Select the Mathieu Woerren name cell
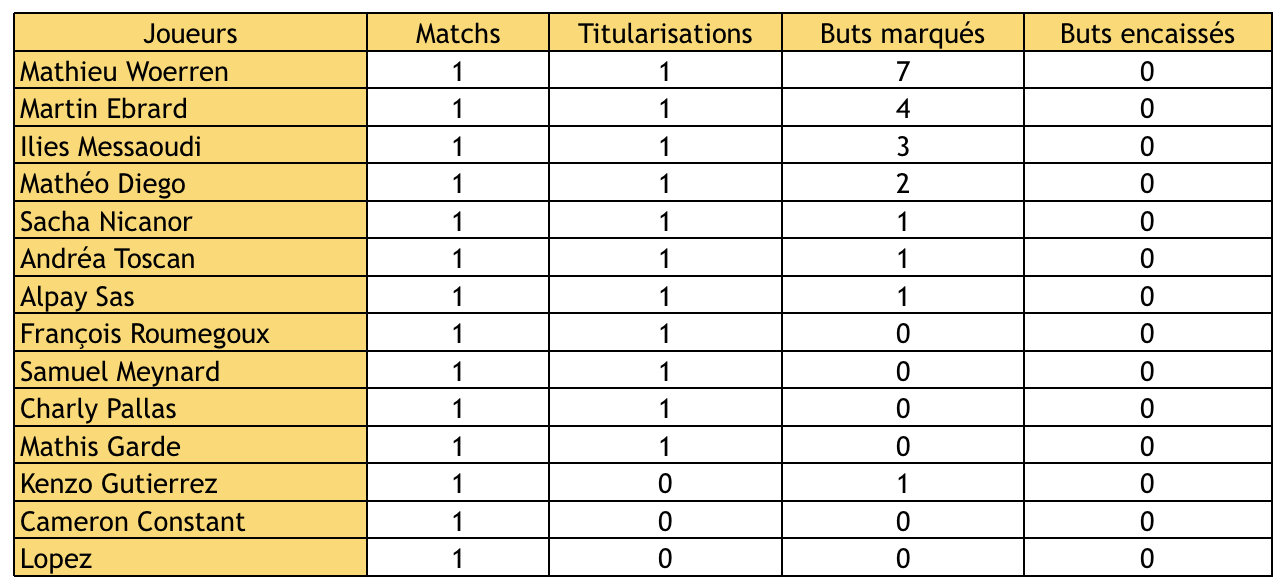 pos(125,72)
